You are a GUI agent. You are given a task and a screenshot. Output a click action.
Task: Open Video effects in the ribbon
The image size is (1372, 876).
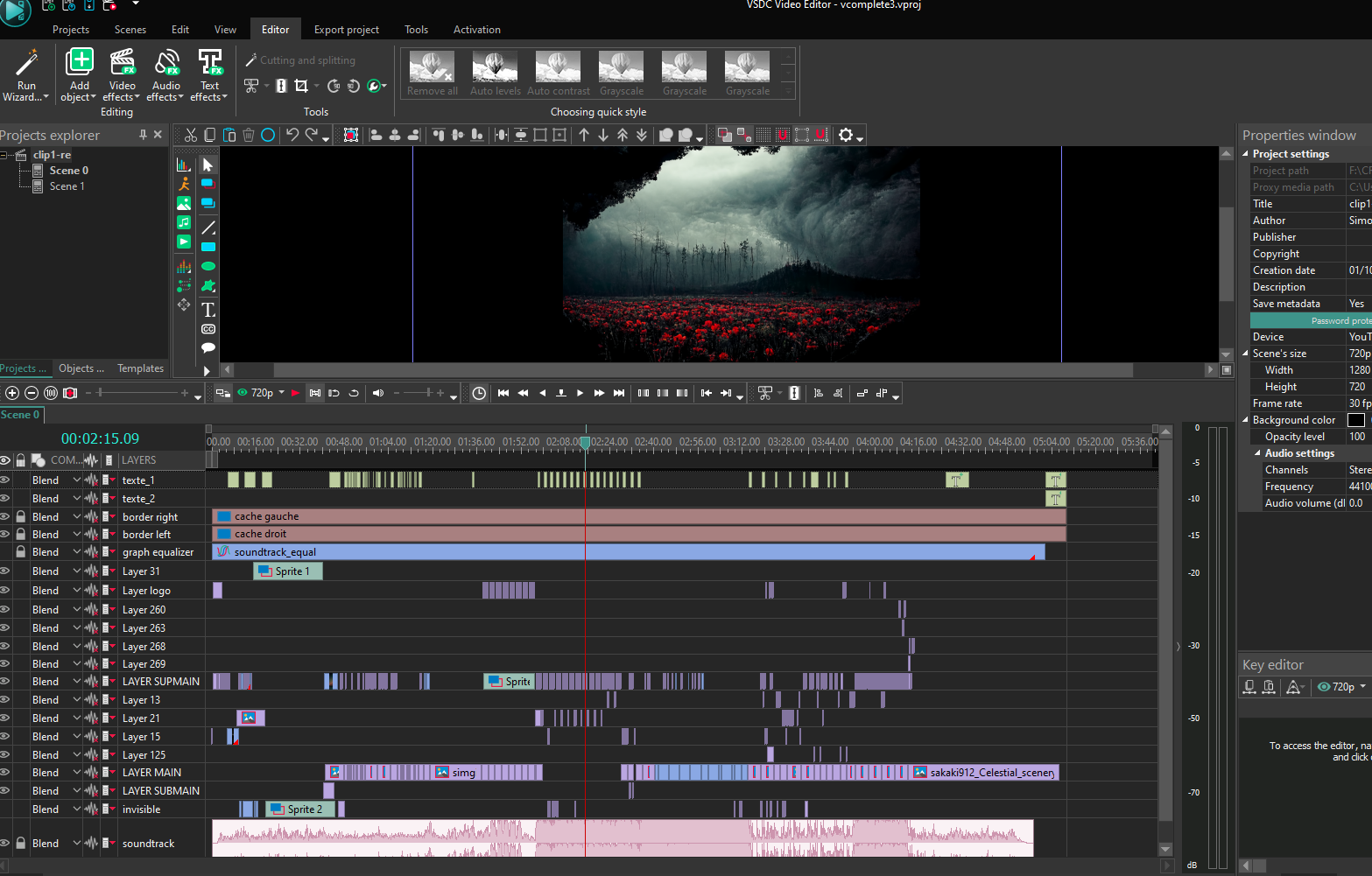tap(122, 63)
